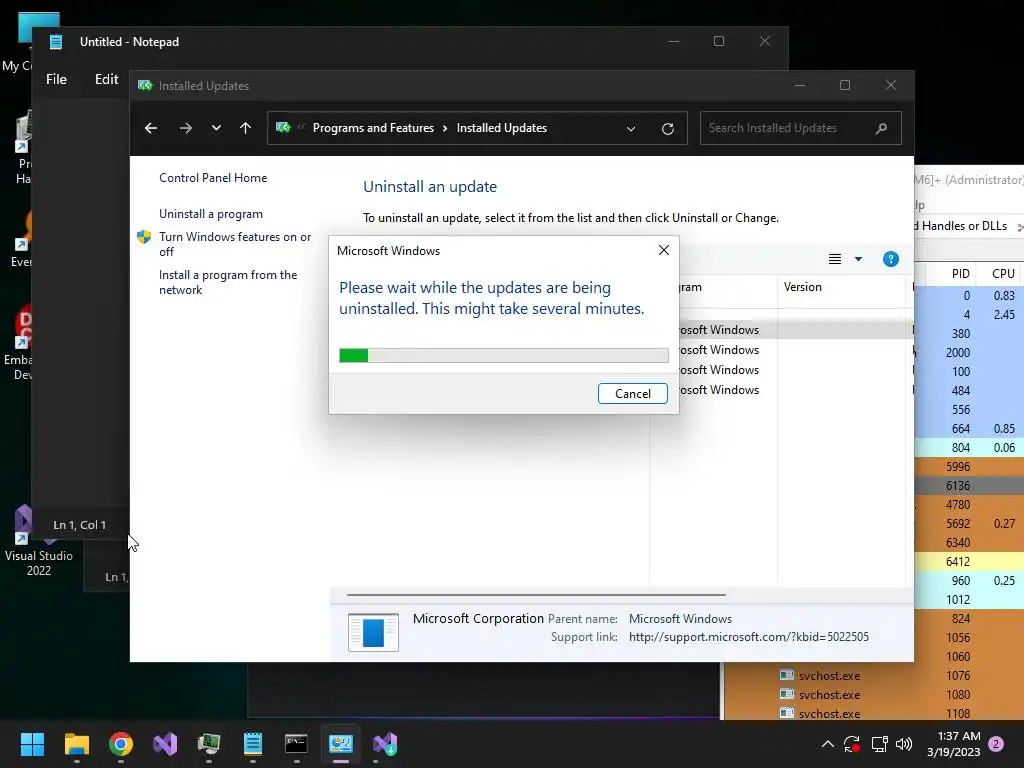Click the search magnifier icon
The image size is (1024, 768).
click(881, 128)
